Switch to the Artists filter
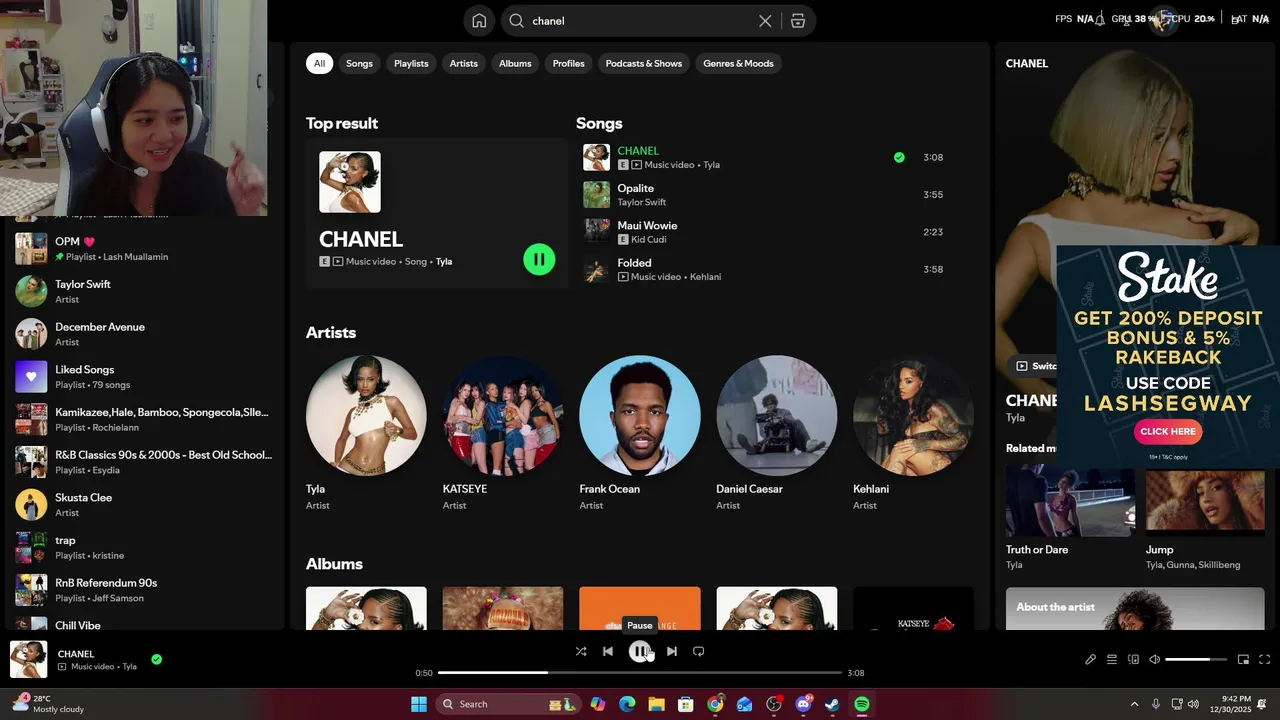Image resolution: width=1280 pixels, height=720 pixels. [463, 63]
